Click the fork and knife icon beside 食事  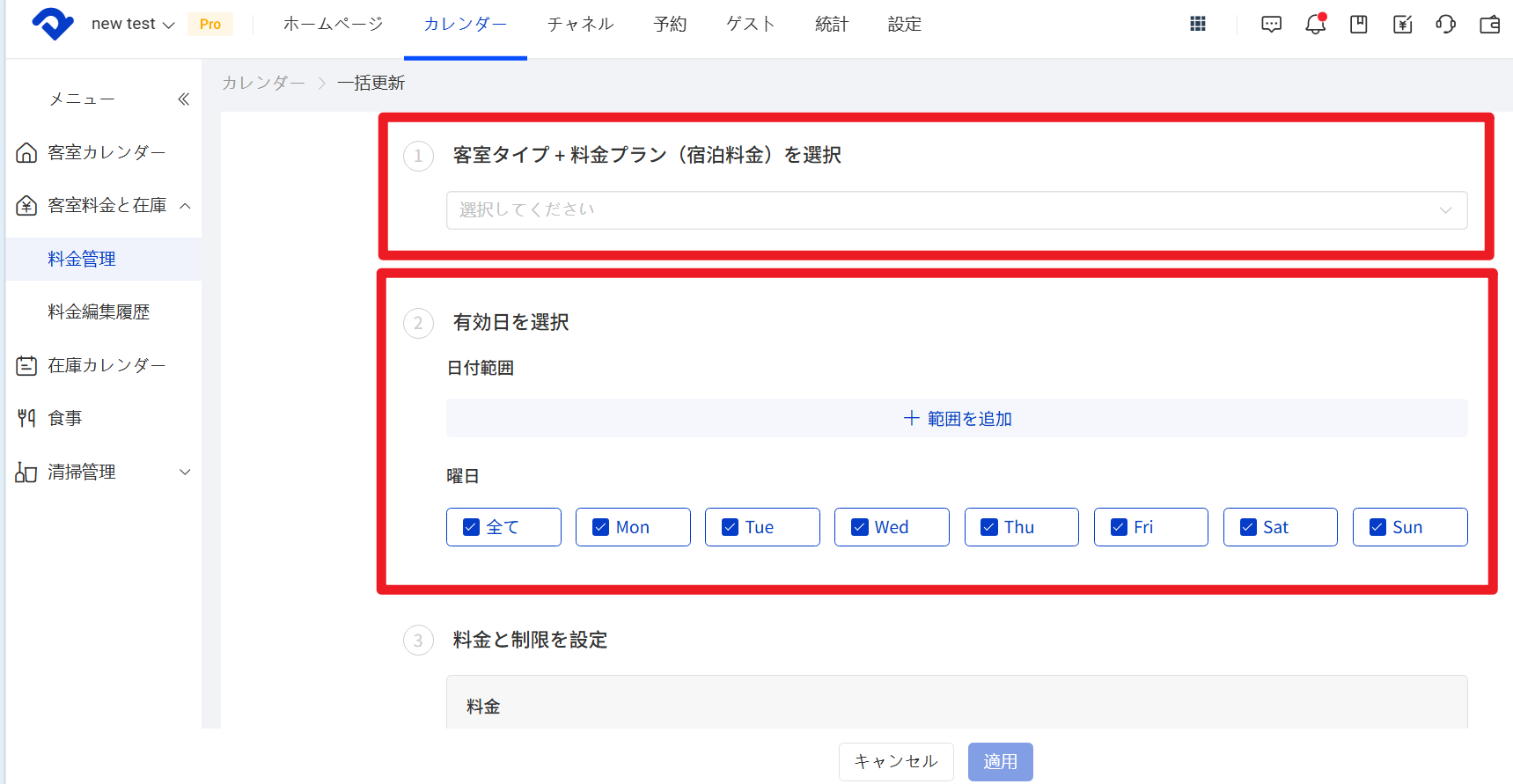26,418
